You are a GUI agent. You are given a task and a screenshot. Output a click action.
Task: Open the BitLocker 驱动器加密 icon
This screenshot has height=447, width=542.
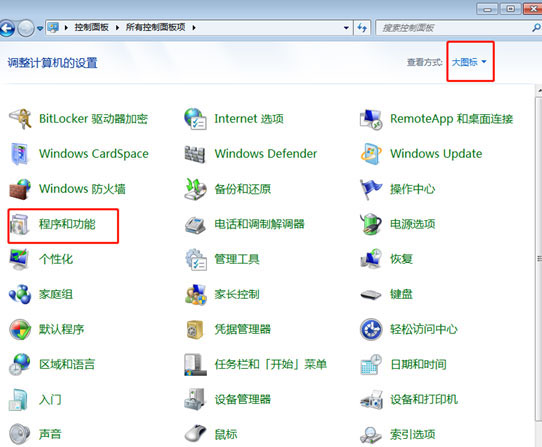click(20, 119)
